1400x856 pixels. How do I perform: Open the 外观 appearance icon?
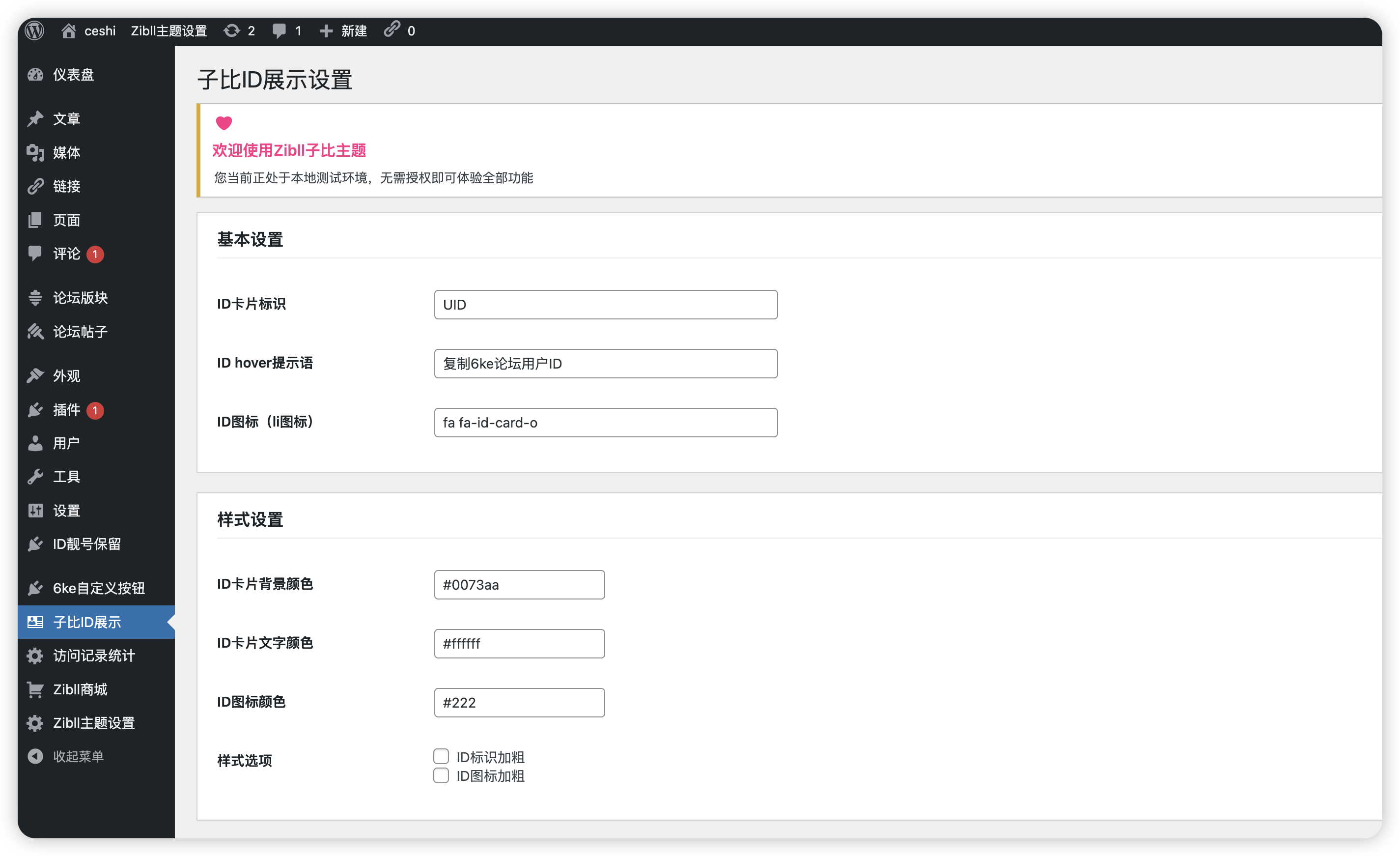pyautogui.click(x=35, y=375)
